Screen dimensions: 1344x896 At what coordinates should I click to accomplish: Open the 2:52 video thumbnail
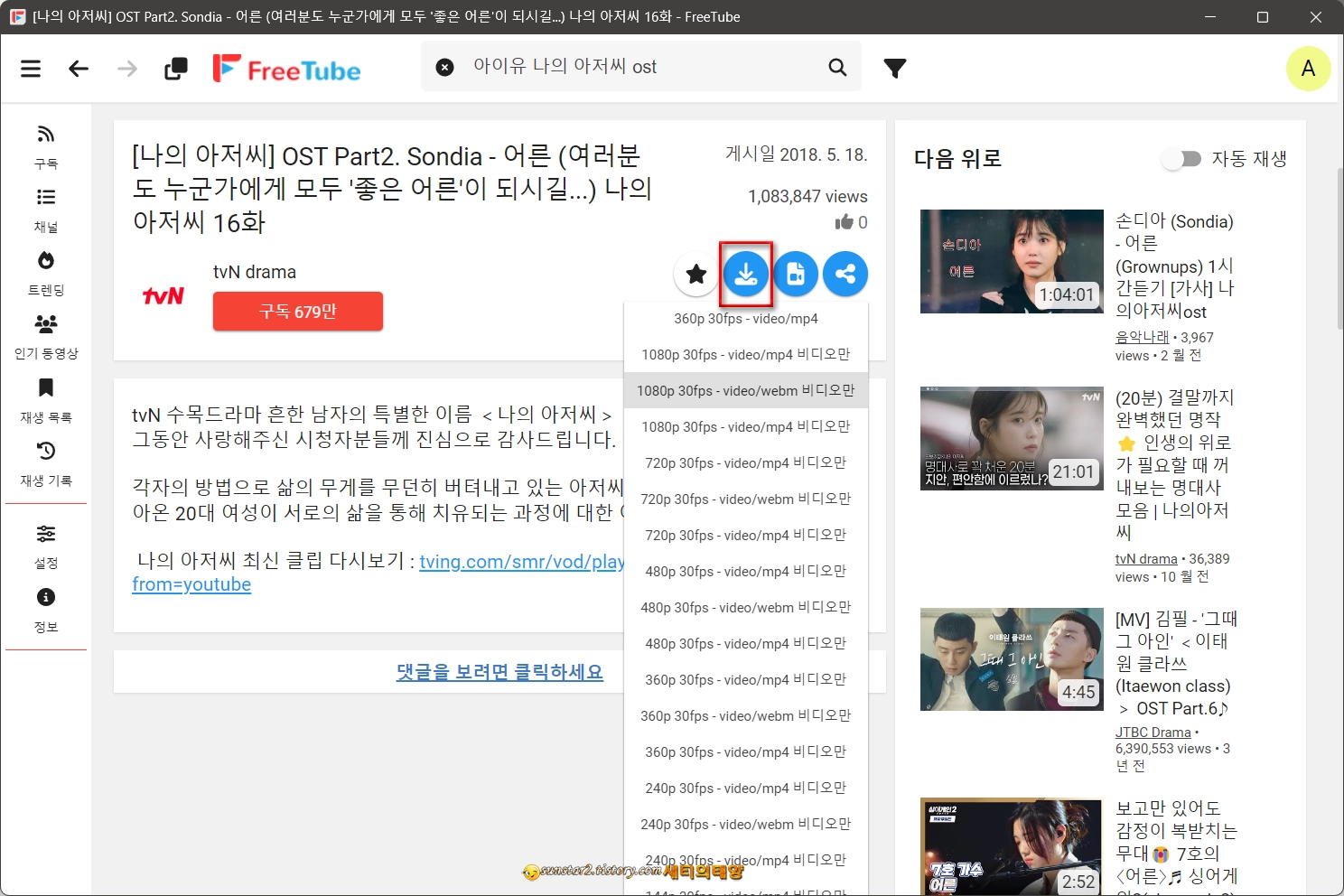pos(1012,847)
